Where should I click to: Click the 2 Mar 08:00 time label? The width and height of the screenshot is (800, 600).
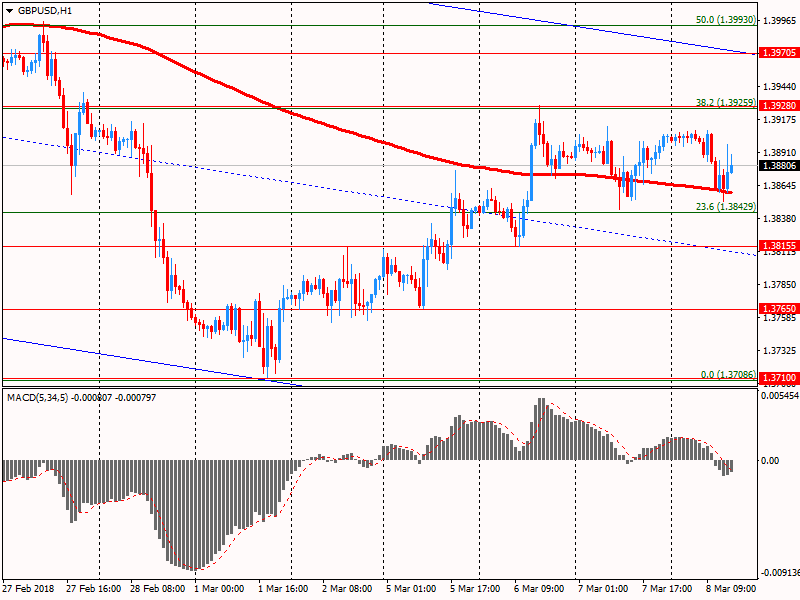(347, 588)
